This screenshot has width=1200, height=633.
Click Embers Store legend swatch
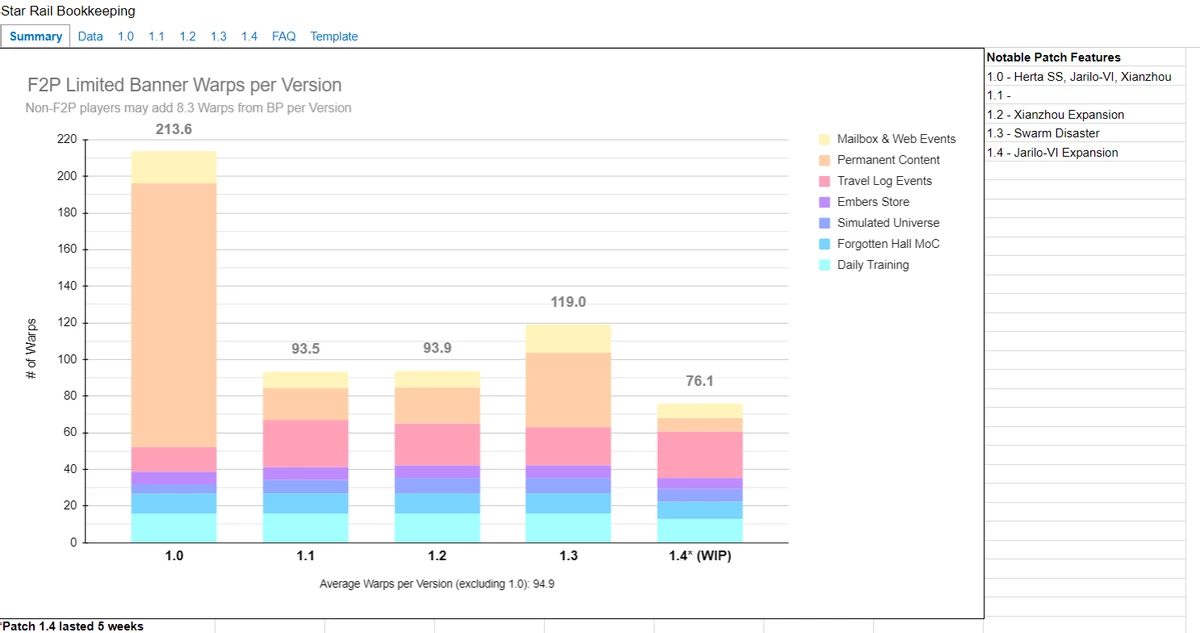tap(824, 202)
